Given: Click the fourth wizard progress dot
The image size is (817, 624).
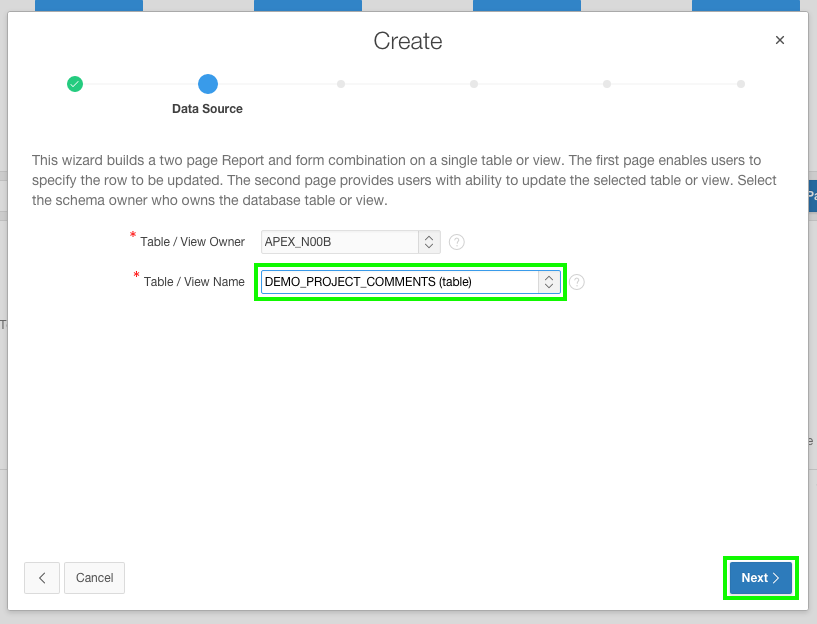Looking at the screenshot, I should (474, 84).
